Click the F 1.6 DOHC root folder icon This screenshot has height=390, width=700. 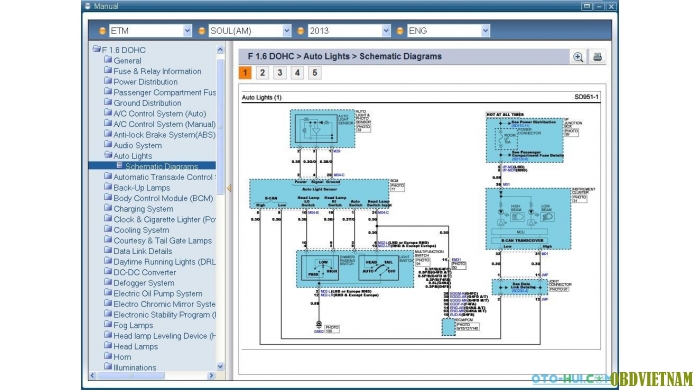point(96,49)
